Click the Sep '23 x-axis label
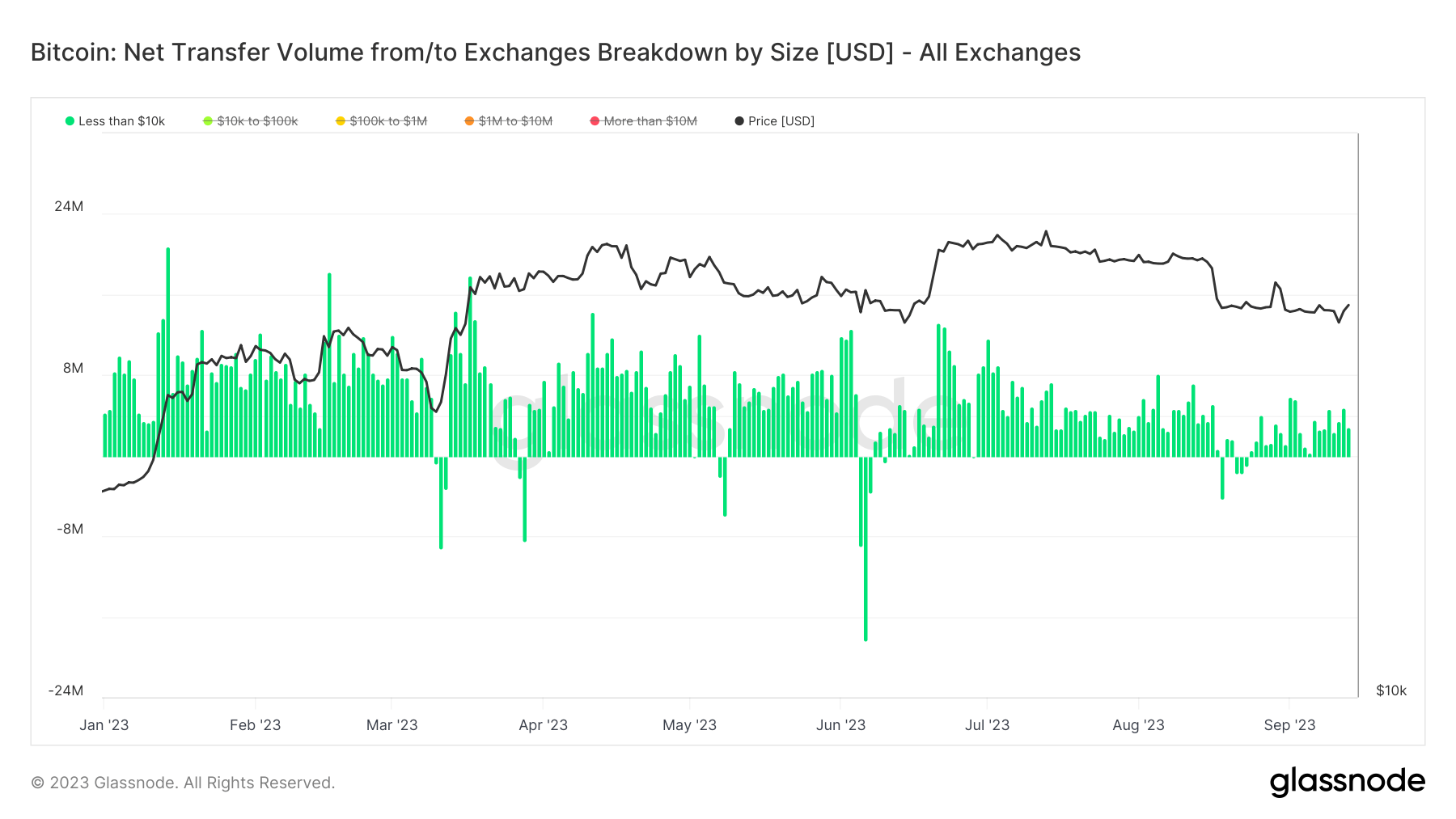 (1289, 725)
